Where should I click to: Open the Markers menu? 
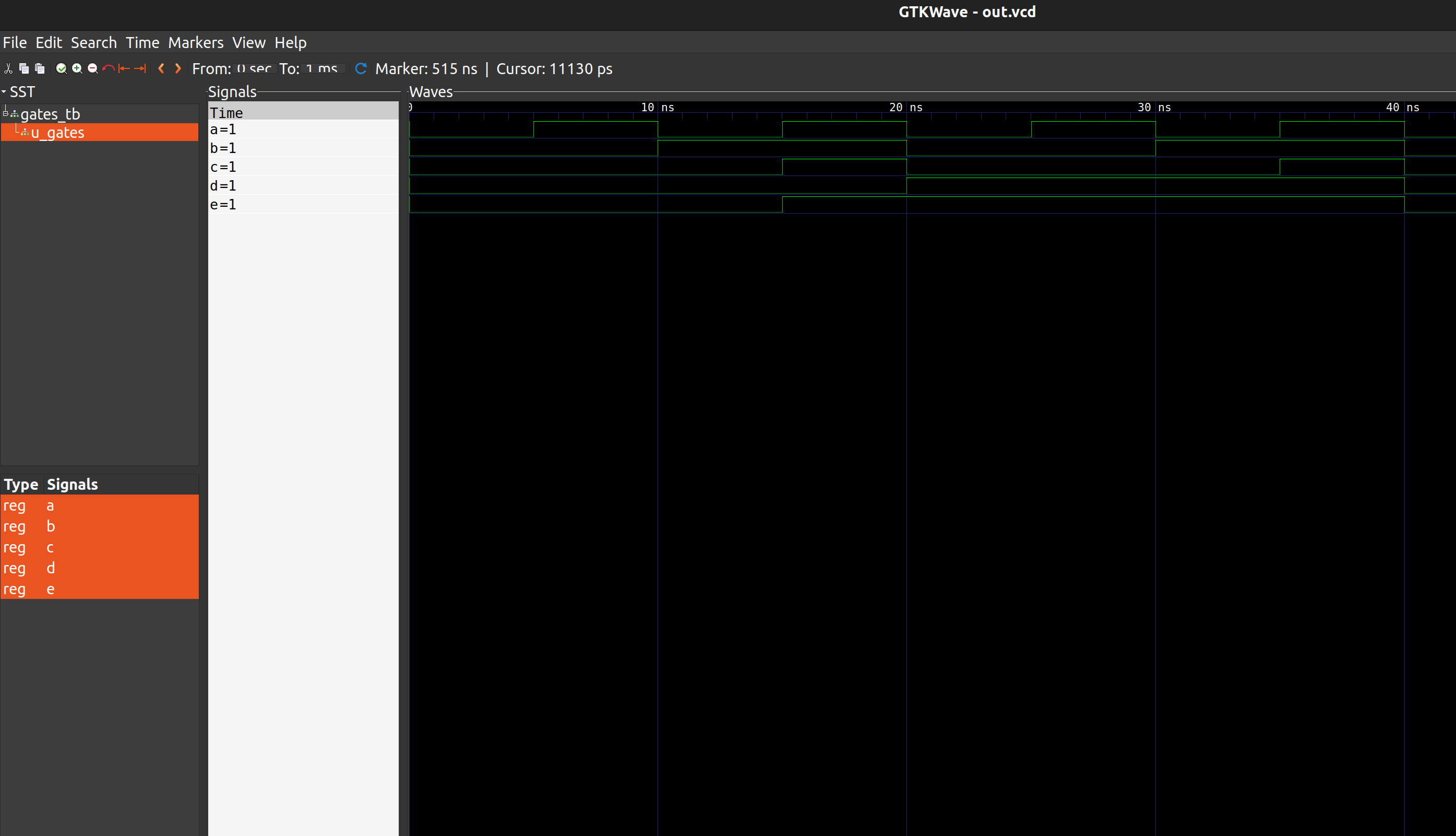(x=196, y=42)
